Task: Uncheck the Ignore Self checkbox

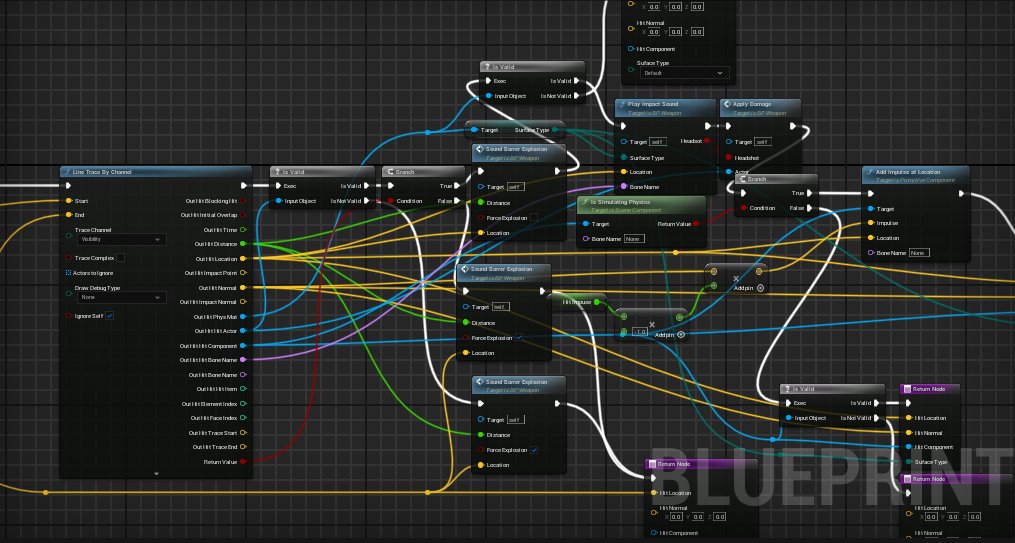Action: (x=109, y=316)
